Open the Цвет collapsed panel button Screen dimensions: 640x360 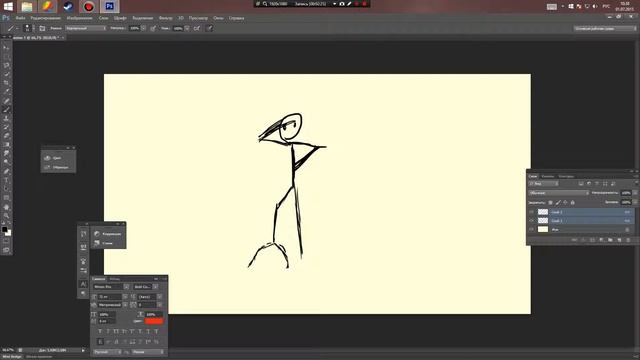(58, 158)
